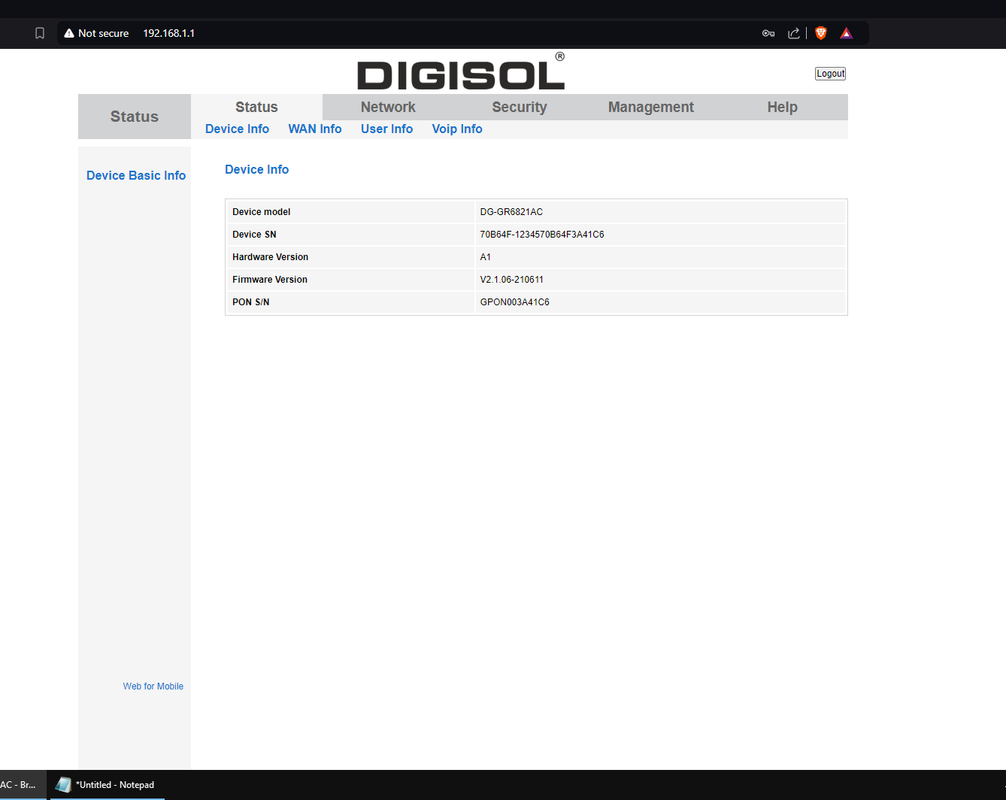Image resolution: width=1006 pixels, height=800 pixels.
Task: Open Brave Shields lion icon
Action: (x=821, y=33)
